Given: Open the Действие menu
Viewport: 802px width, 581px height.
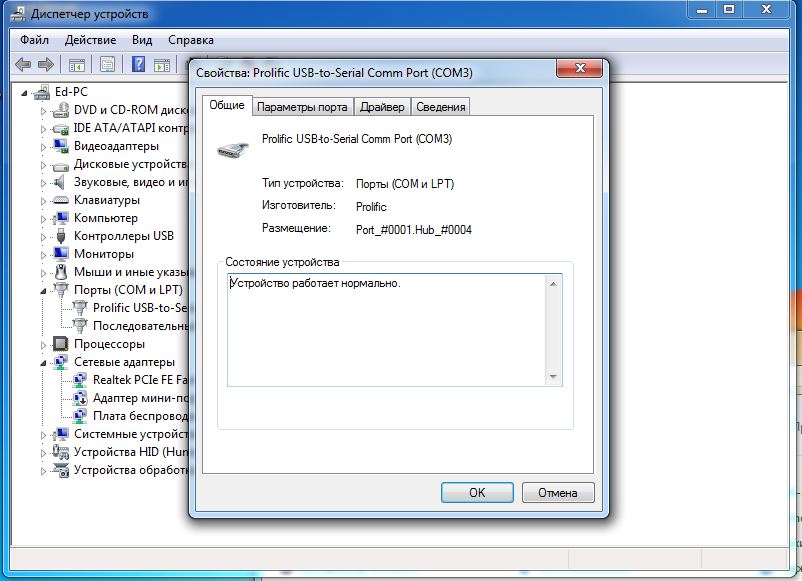Looking at the screenshot, I should [x=90, y=40].
